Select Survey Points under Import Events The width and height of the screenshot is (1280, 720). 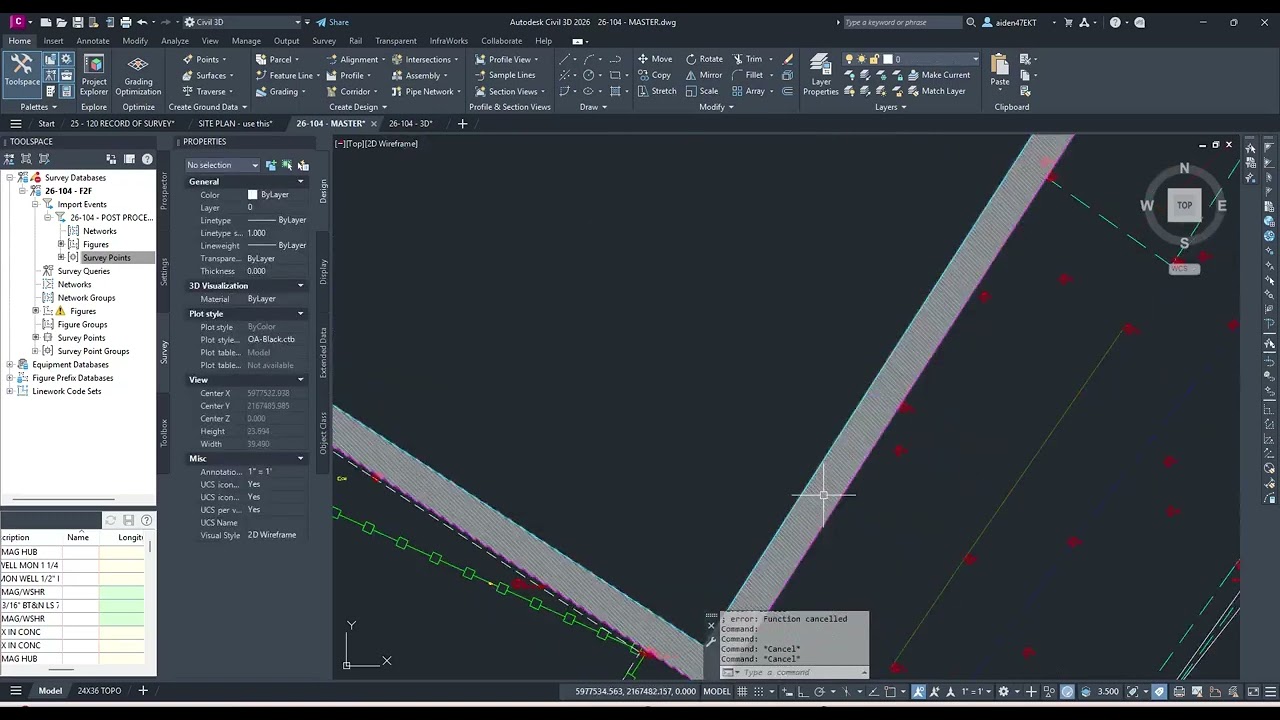coord(106,258)
